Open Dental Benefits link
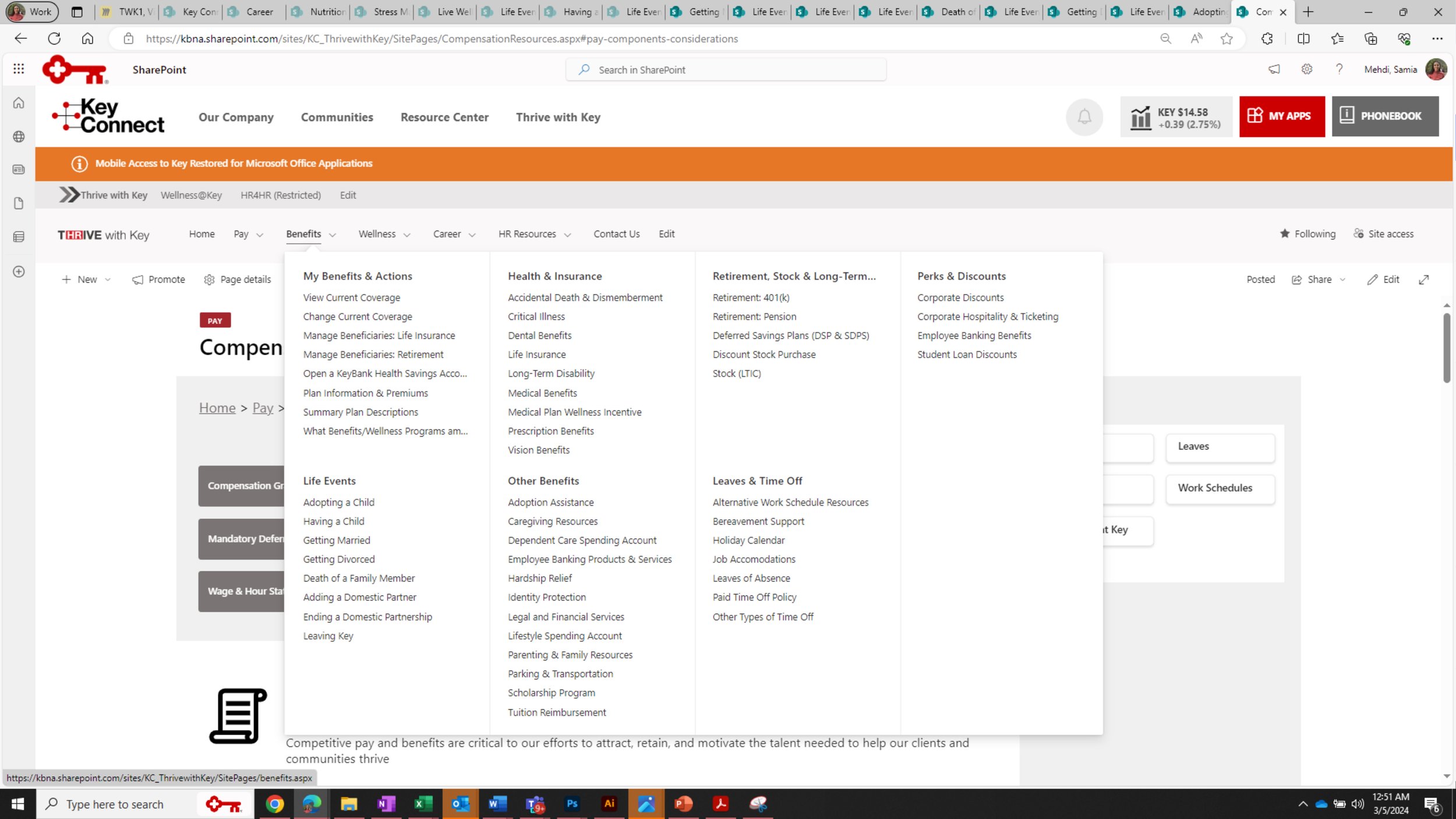Viewport: 1456px width, 819px height. 539,336
